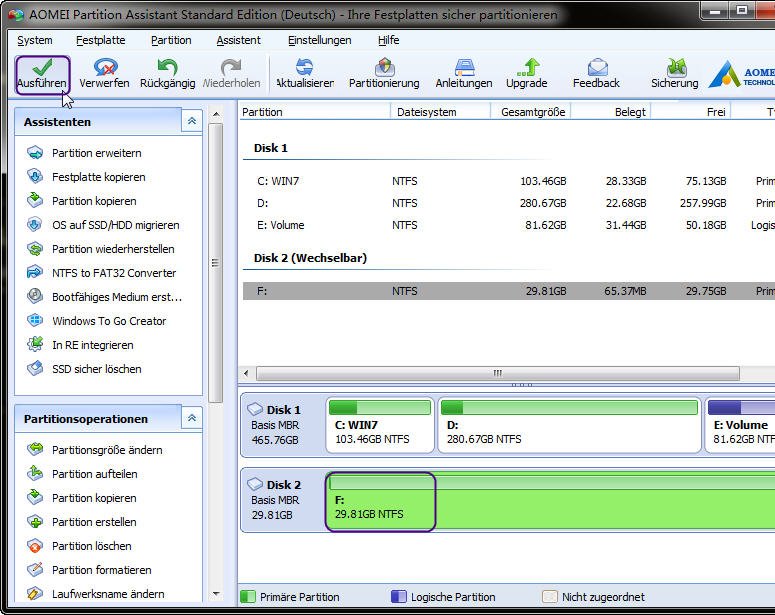Click sidebar scrollbar up arrow
Screen dimensions: 775x615
[x=216, y=114]
